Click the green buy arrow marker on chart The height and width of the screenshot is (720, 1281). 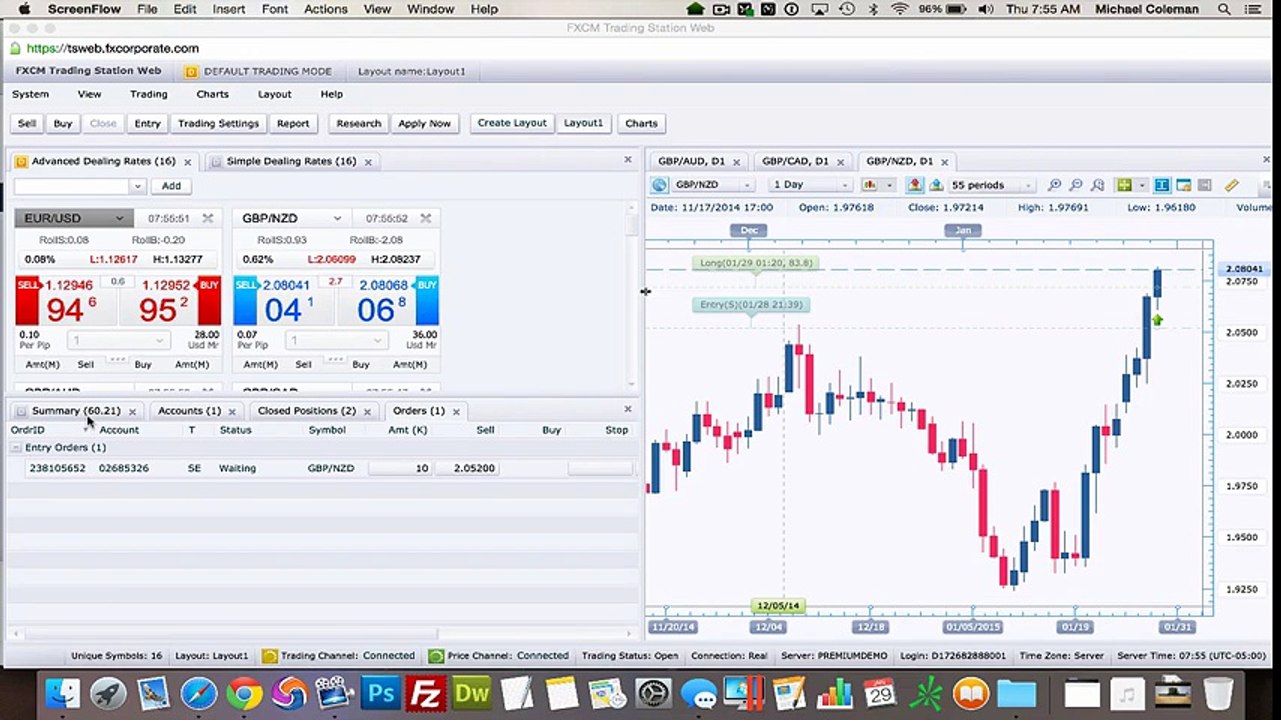point(1157,320)
